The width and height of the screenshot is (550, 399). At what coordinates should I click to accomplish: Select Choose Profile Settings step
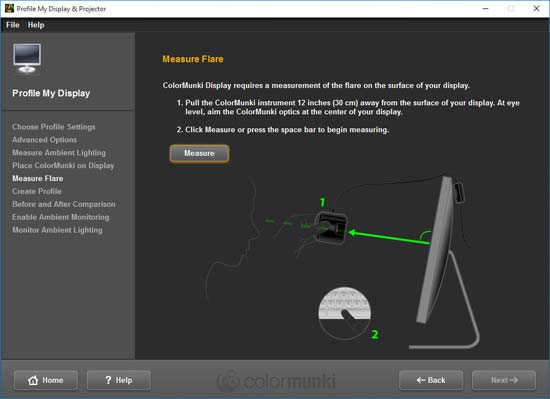tap(54, 127)
